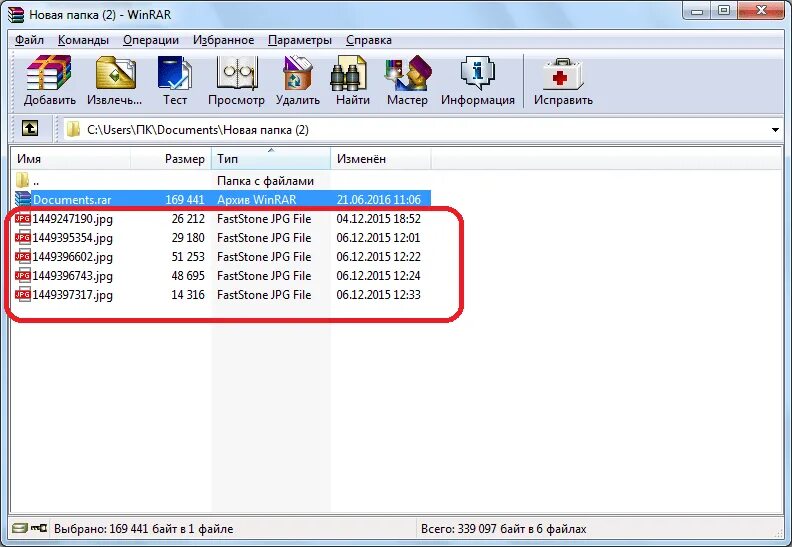Image resolution: width=792 pixels, height=547 pixels.
Task: Click the Documents.rar archive icon
Action: click(23, 199)
